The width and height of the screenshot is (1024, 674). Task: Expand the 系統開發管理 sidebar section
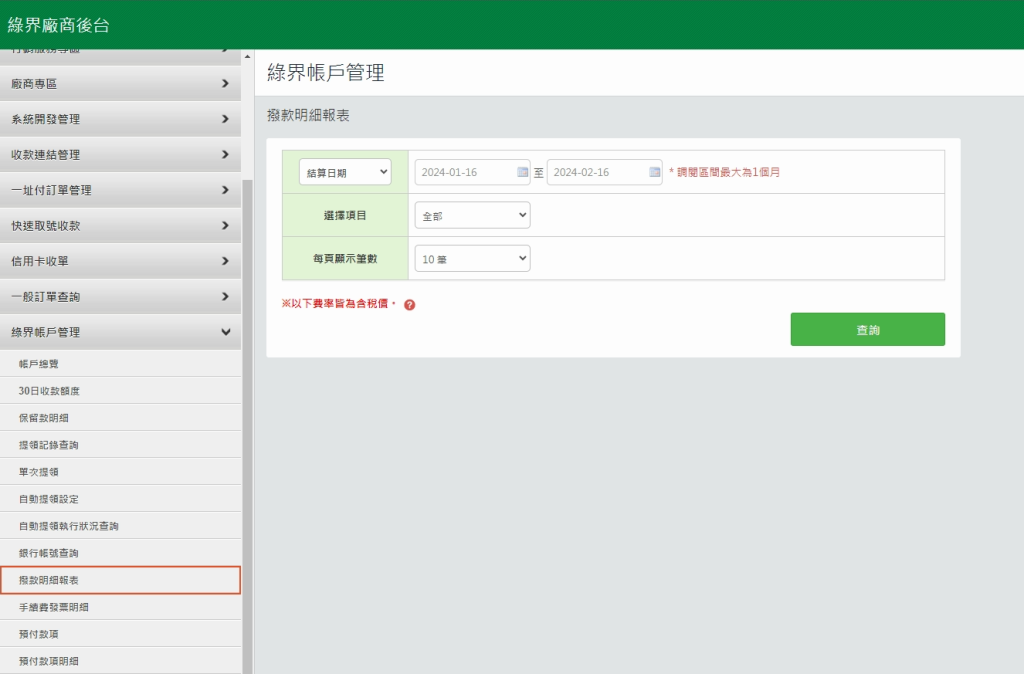(120, 119)
